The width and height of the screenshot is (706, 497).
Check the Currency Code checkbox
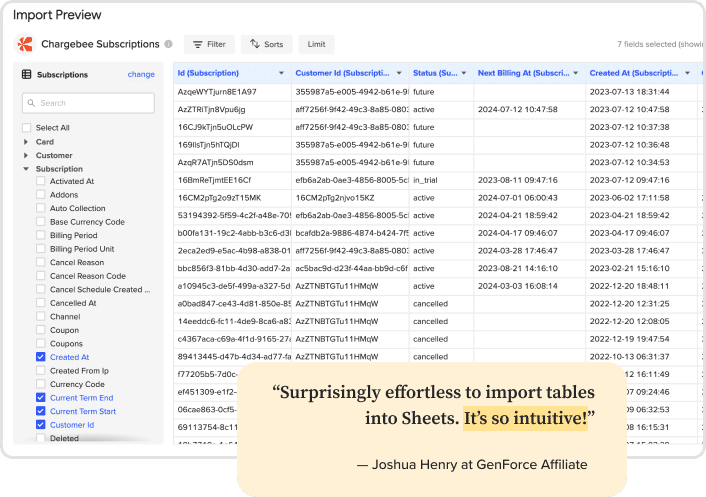coord(41,384)
